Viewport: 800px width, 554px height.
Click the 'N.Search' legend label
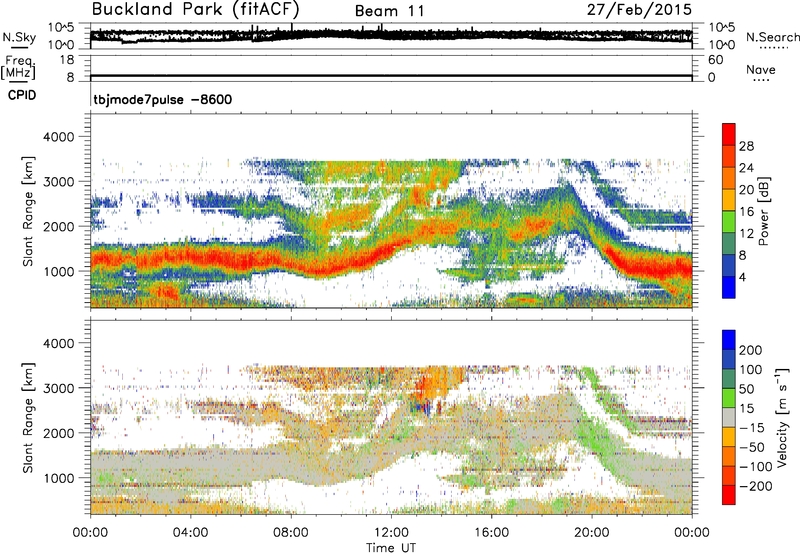(x=772, y=37)
